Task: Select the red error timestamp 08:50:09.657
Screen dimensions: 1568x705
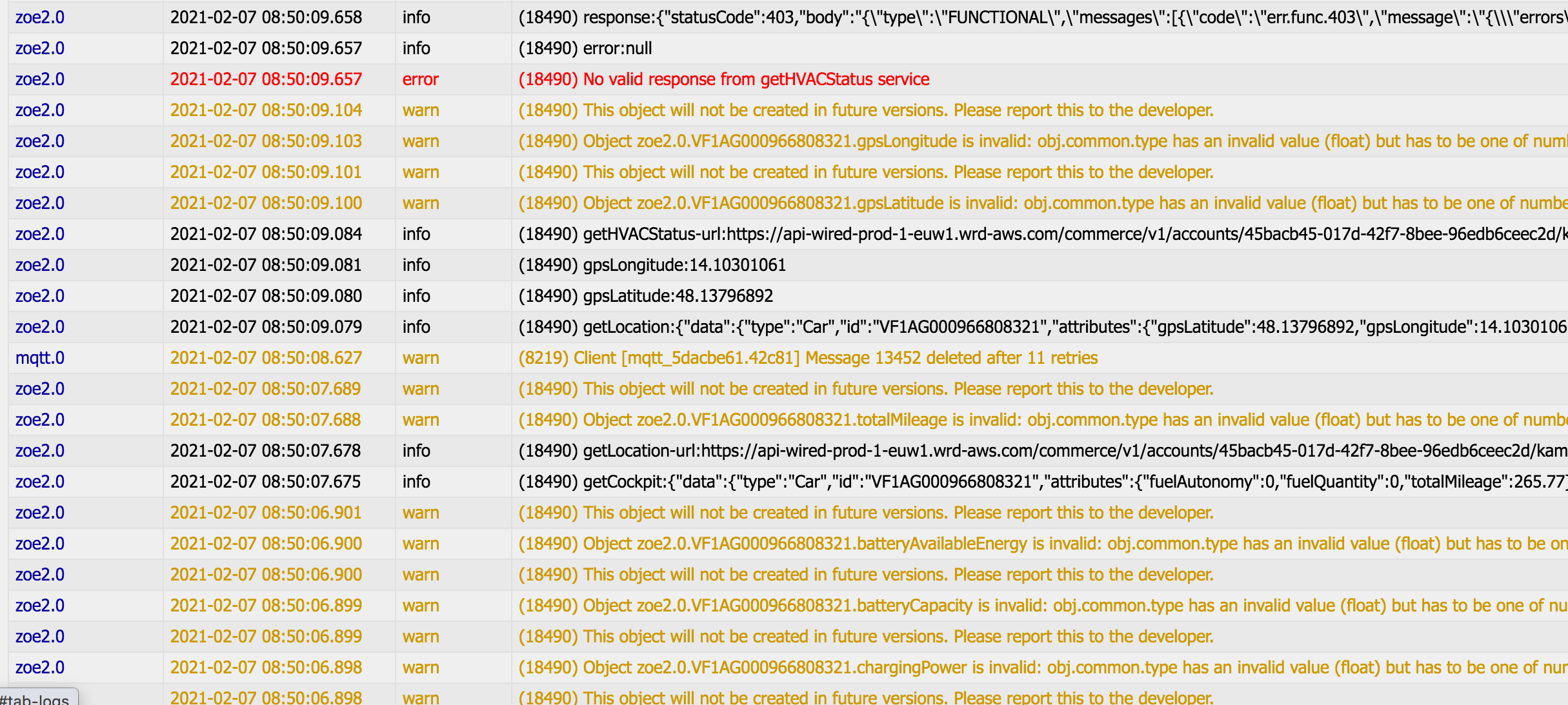Action: coord(266,79)
